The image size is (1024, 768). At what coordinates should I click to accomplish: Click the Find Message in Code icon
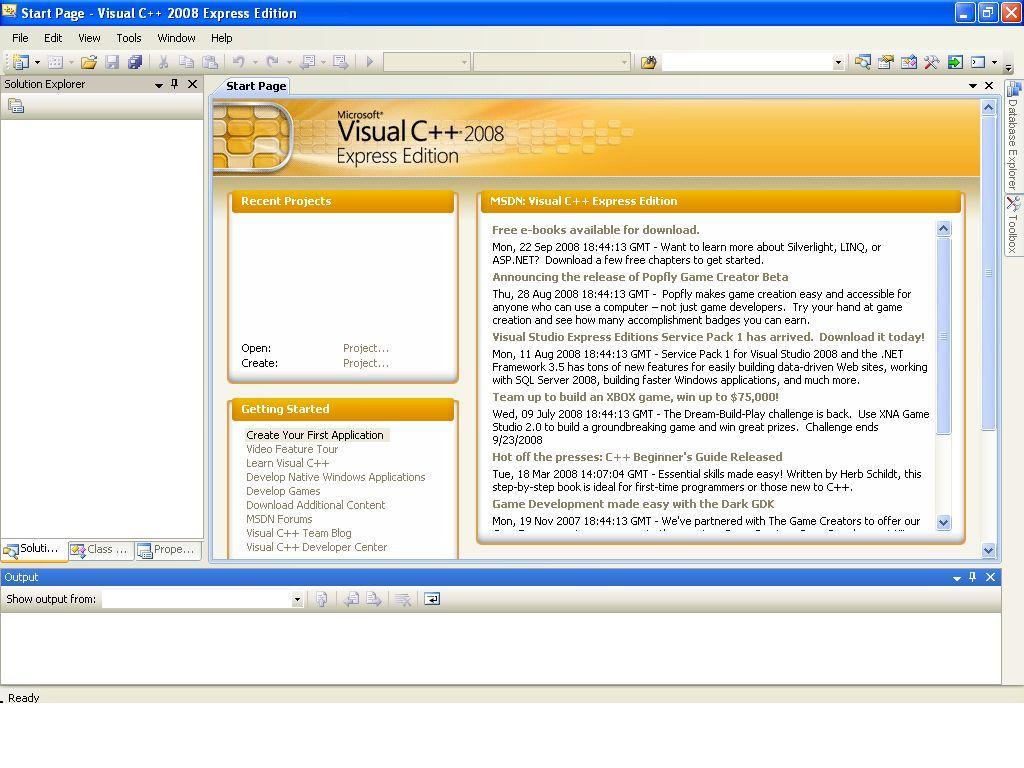tap(321, 599)
